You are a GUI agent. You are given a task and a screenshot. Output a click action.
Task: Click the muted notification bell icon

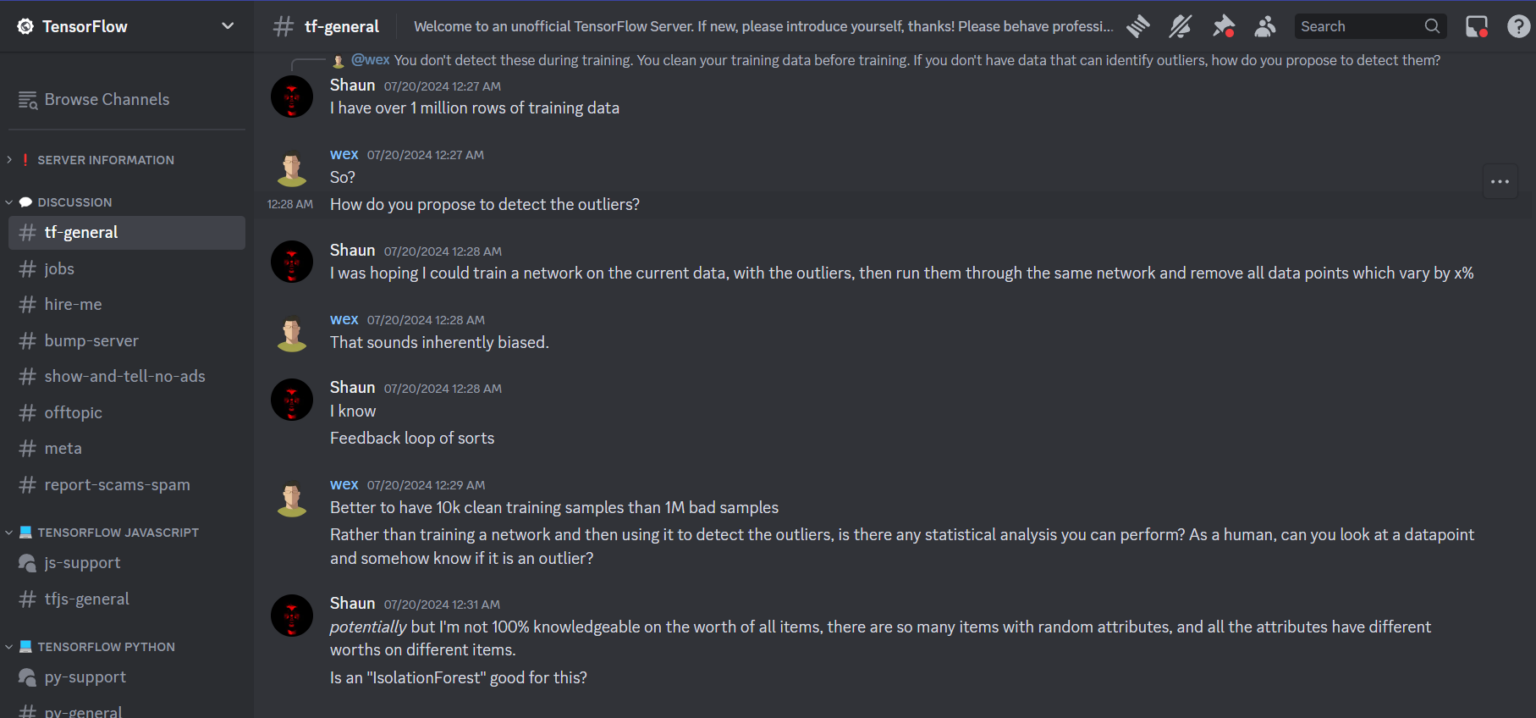coord(1180,26)
